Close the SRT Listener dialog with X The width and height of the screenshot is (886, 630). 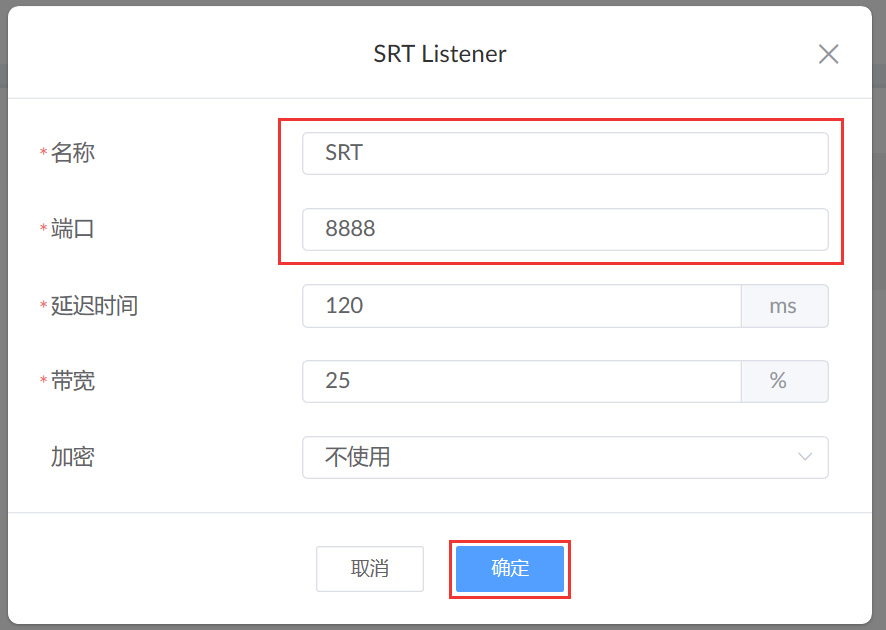828,54
